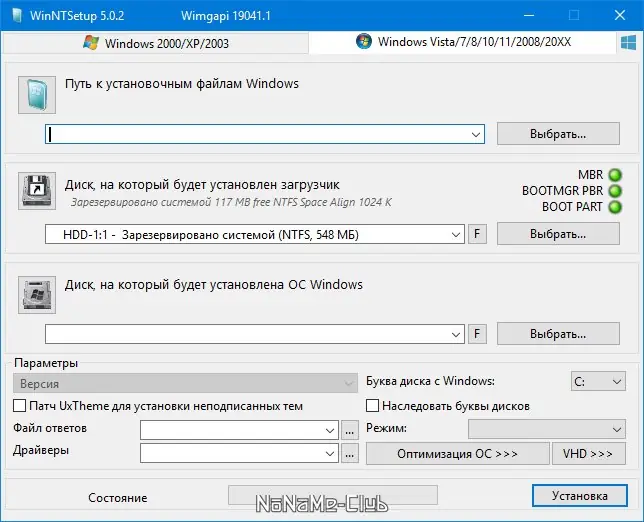Click the BOOT PART green status light
The width and height of the screenshot is (644, 522).
click(x=615, y=207)
